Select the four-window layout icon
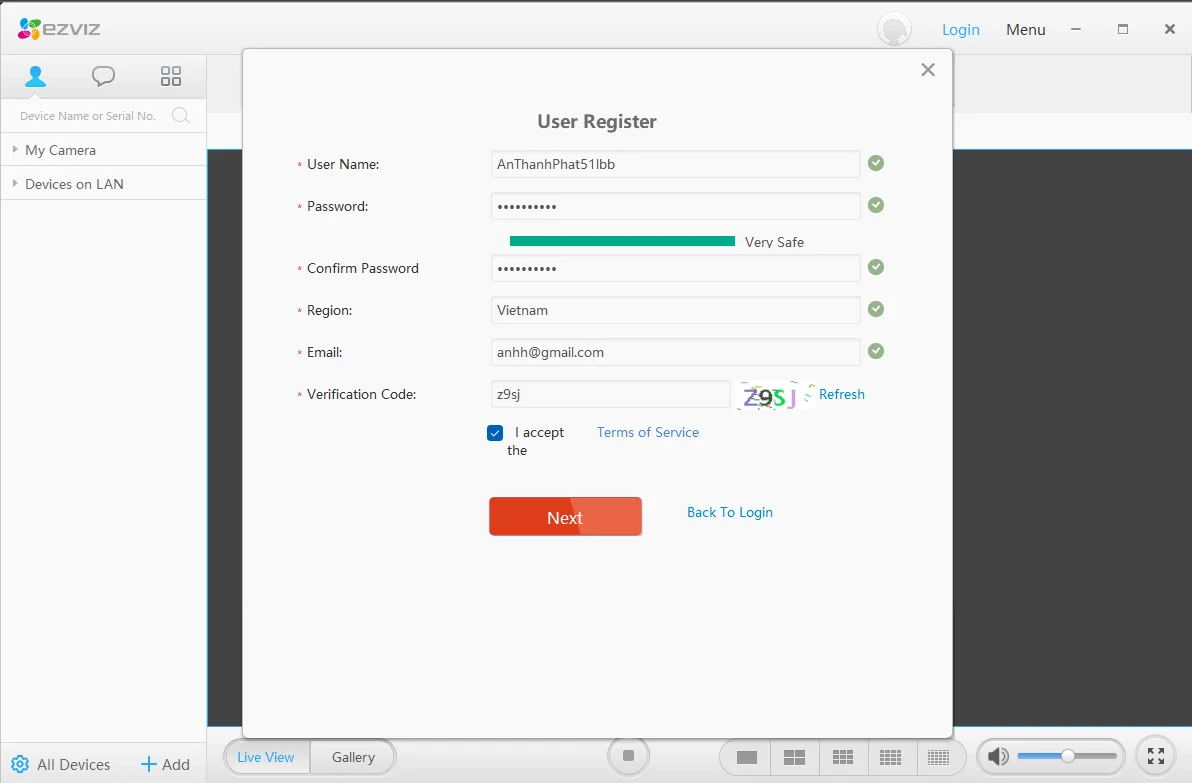The image size is (1192, 783). [794, 757]
